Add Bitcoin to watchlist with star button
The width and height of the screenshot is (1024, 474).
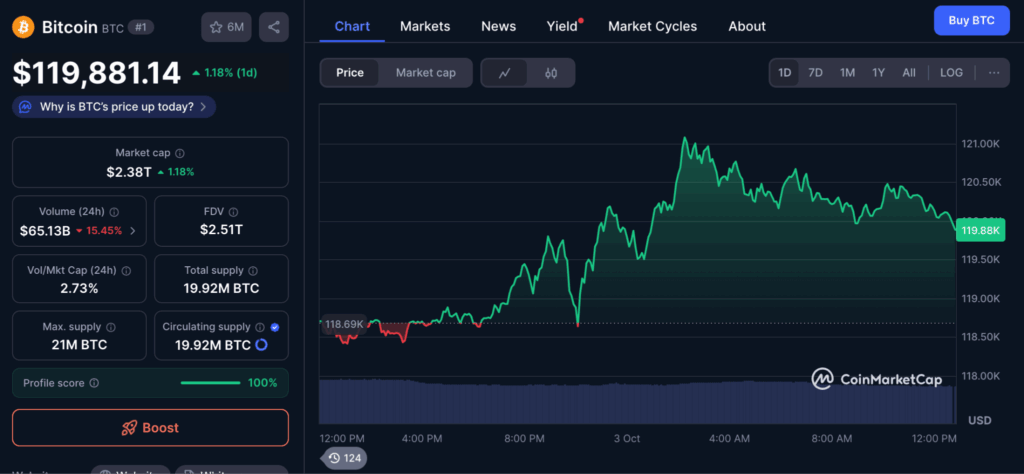tap(227, 27)
